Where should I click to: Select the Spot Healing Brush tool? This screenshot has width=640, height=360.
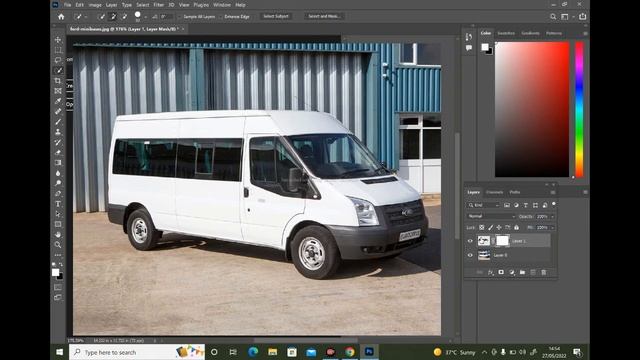click(58, 111)
